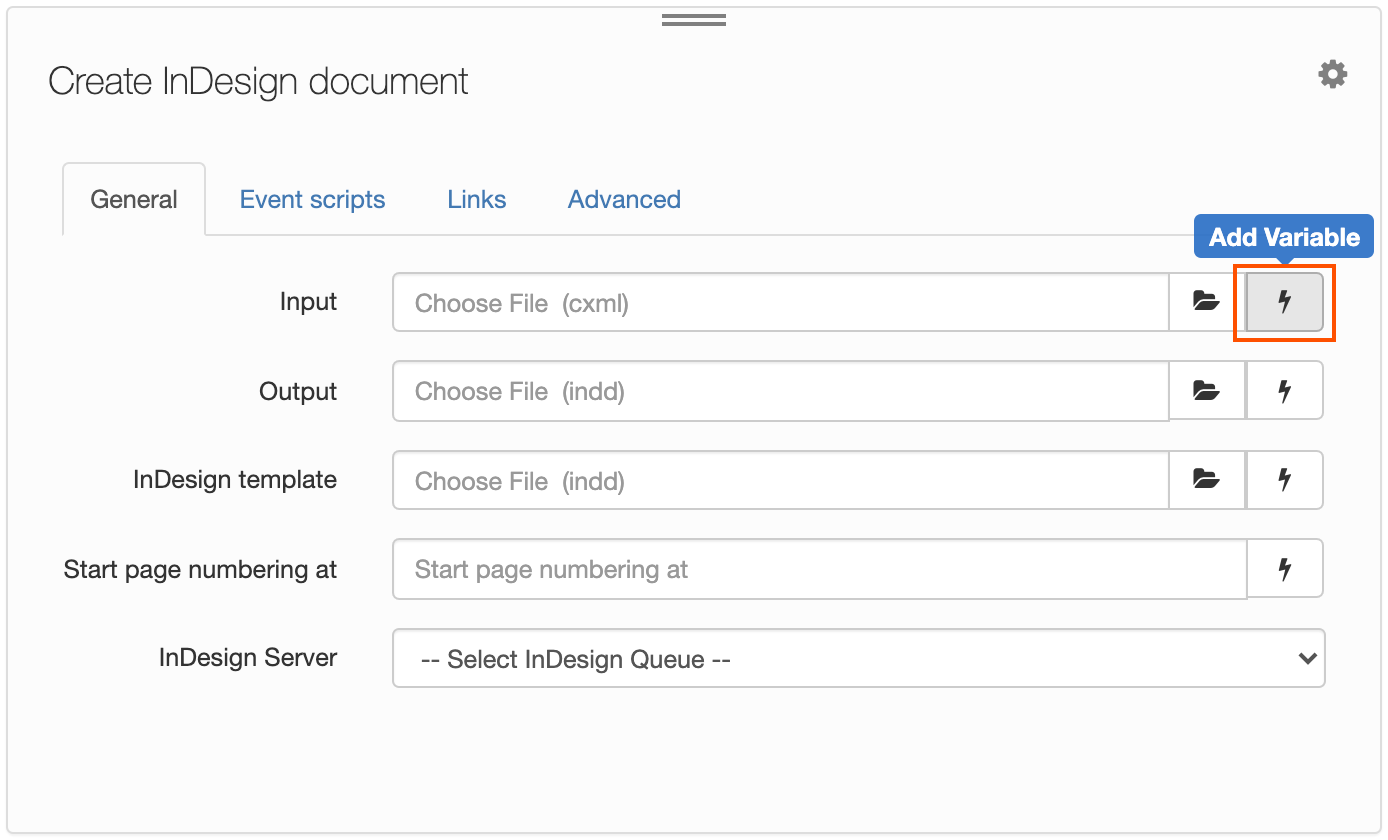Viewport: 1388px width, 840px height.
Task: Click the InDesign template file field
Action: 781,480
